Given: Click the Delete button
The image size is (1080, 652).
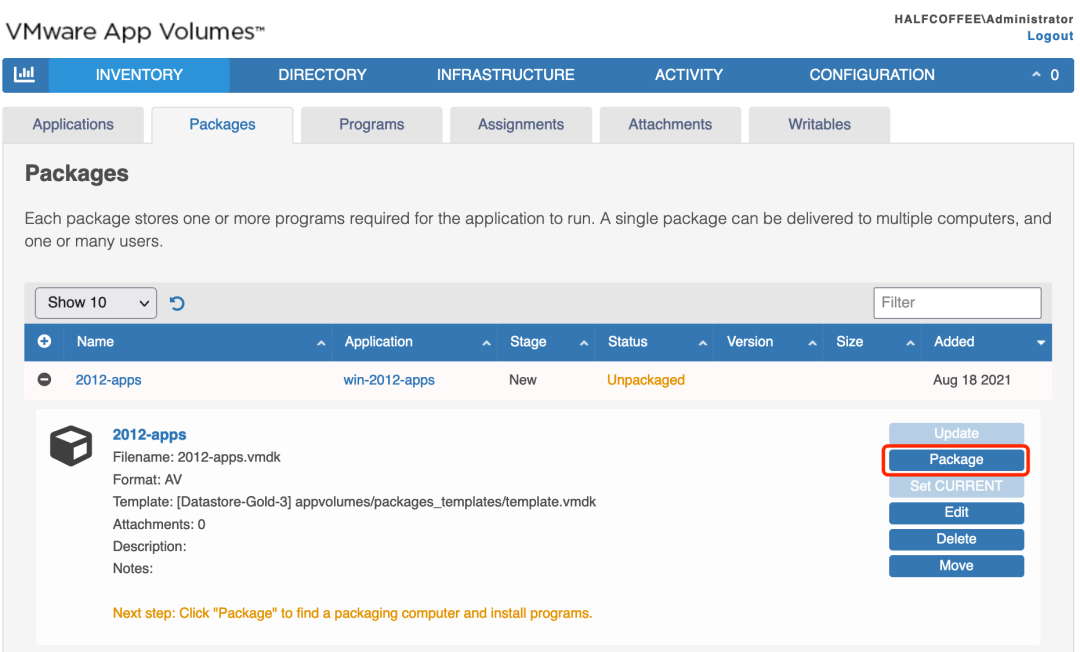Looking at the screenshot, I should tap(956, 539).
